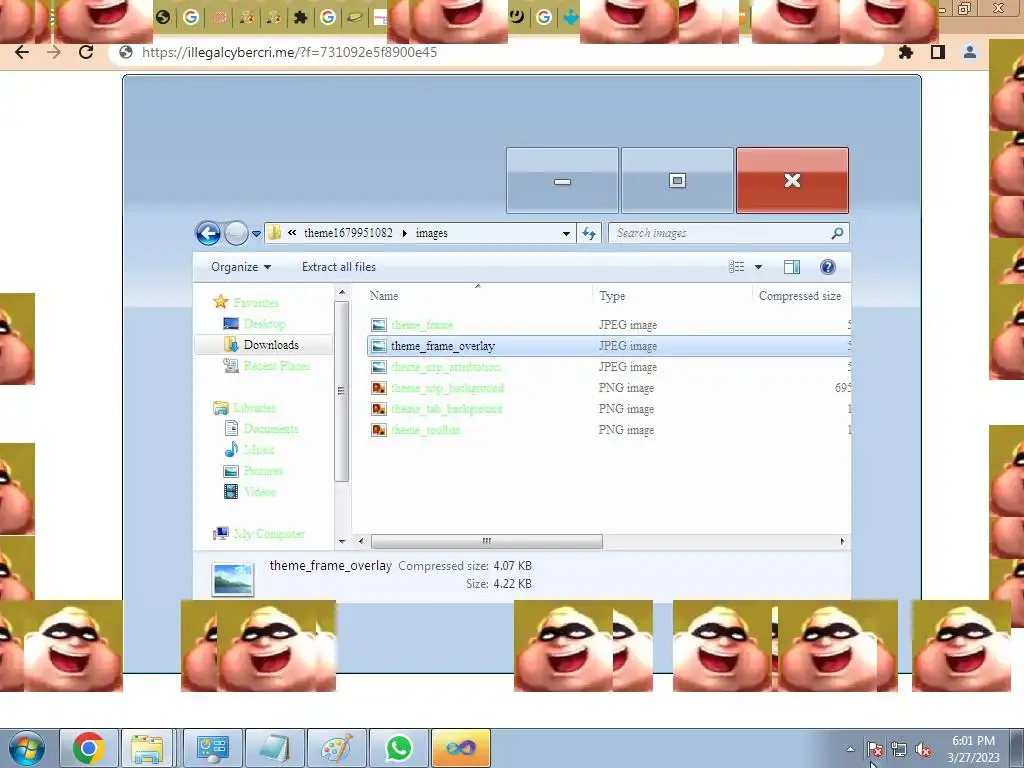Open the Windows Start orb
1024x768 pixels.
(25, 748)
